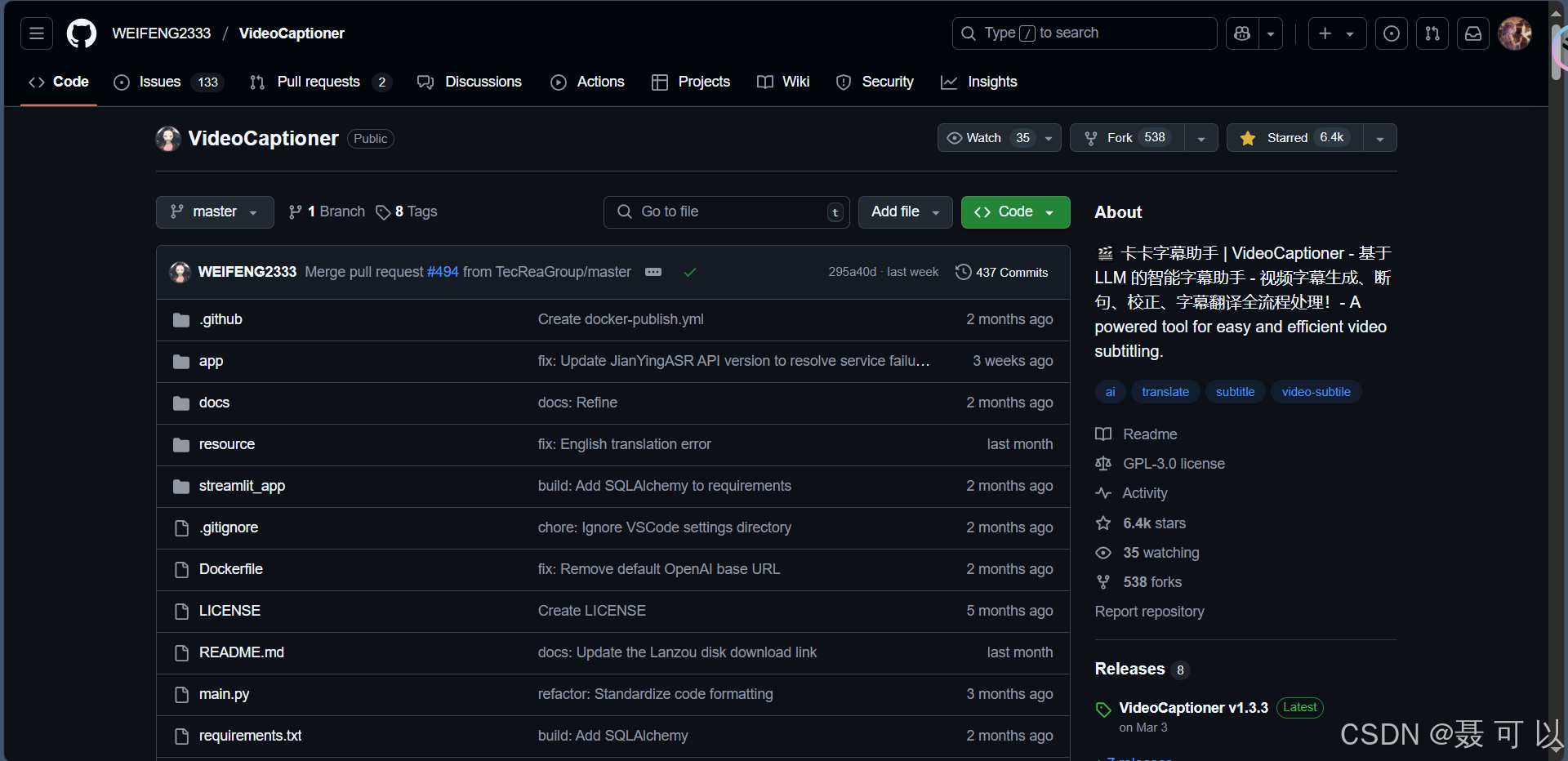
Task: Open the Wiki tab
Action: click(783, 82)
